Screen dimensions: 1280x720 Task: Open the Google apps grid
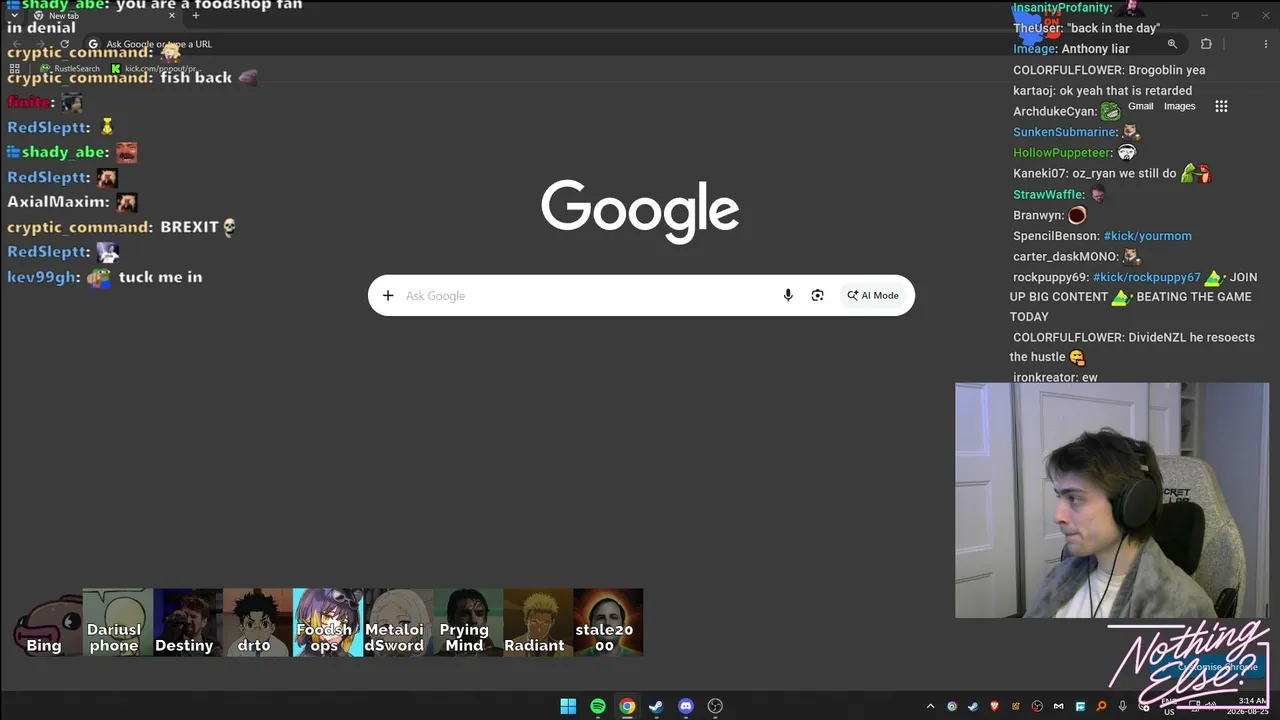pos(1221,106)
